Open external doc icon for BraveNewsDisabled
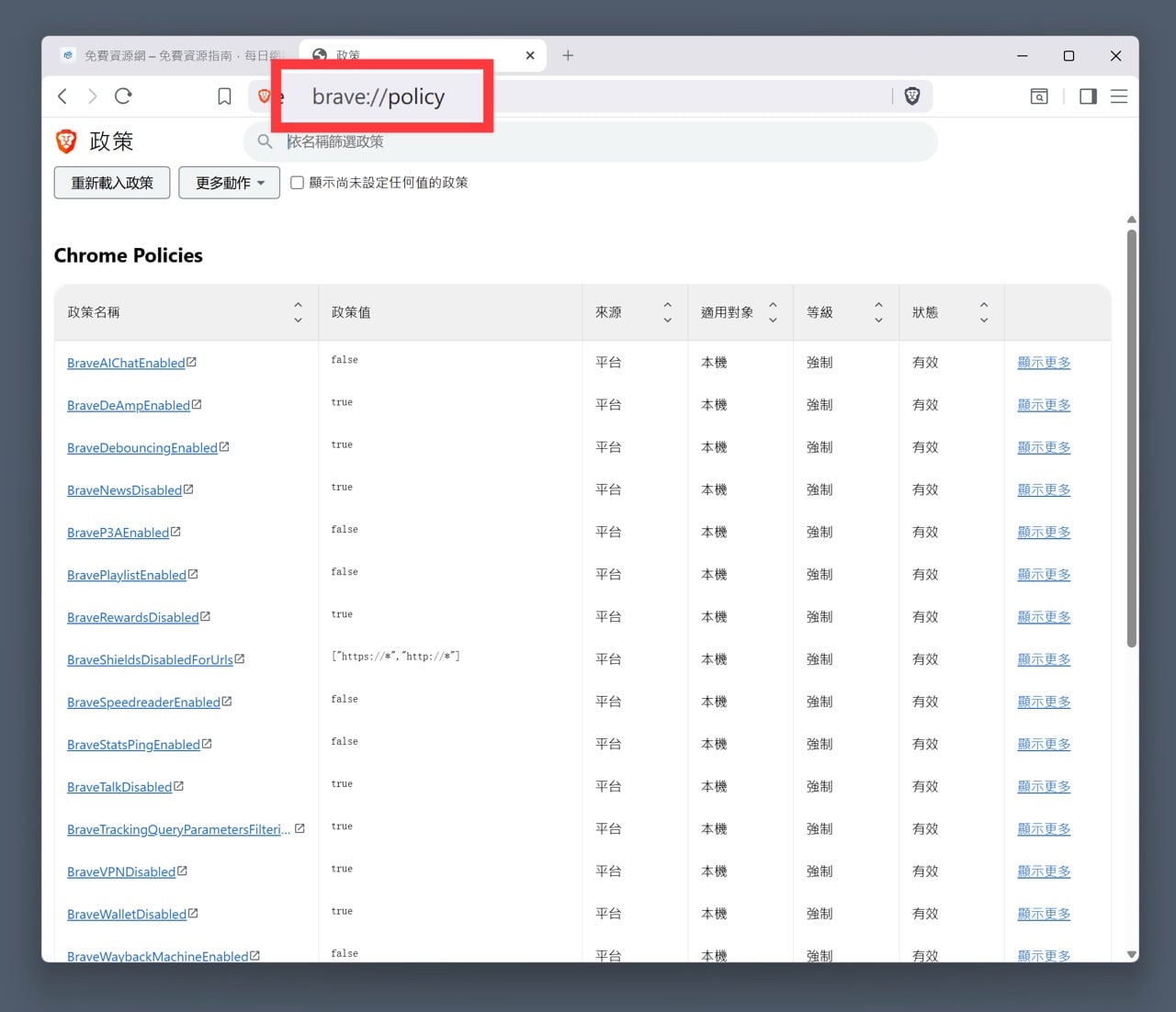 [x=188, y=489]
